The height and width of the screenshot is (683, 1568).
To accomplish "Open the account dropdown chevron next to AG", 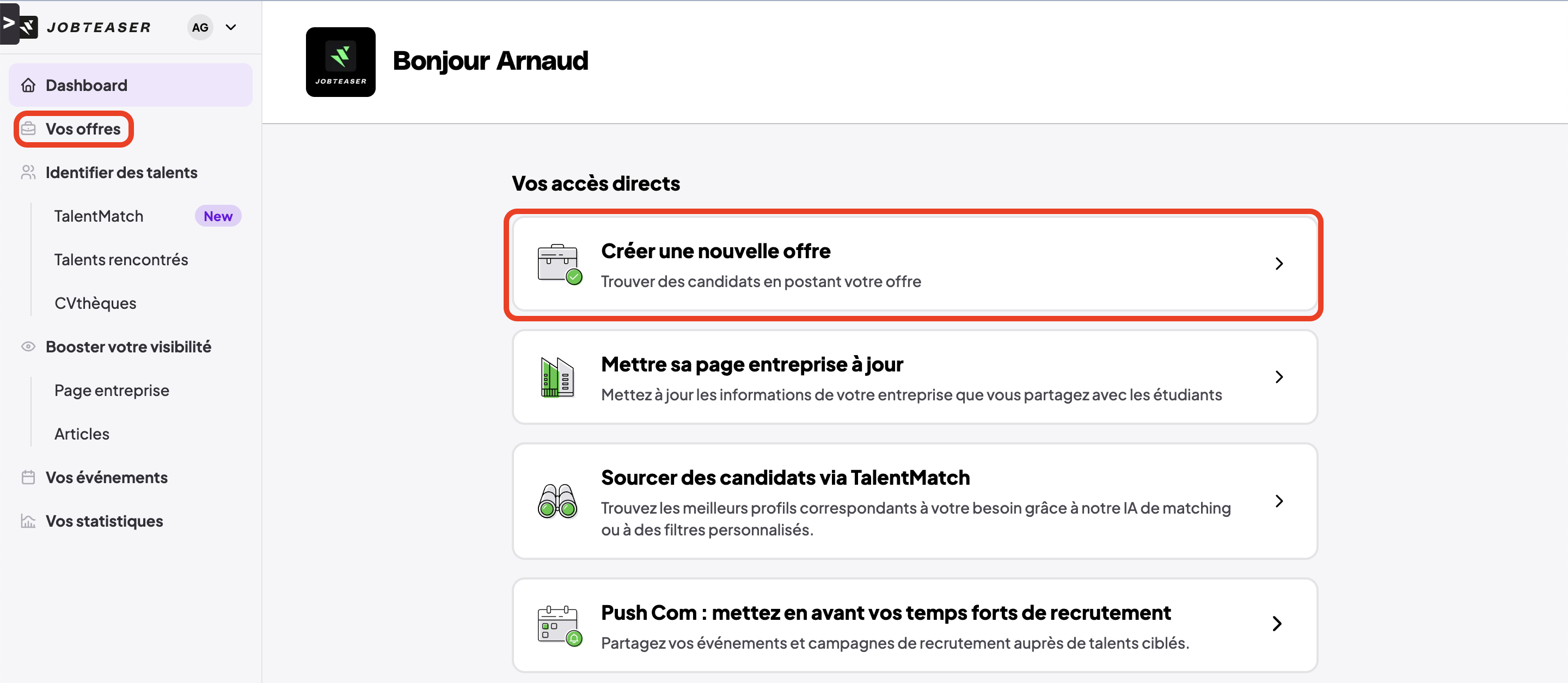I will 231,27.
